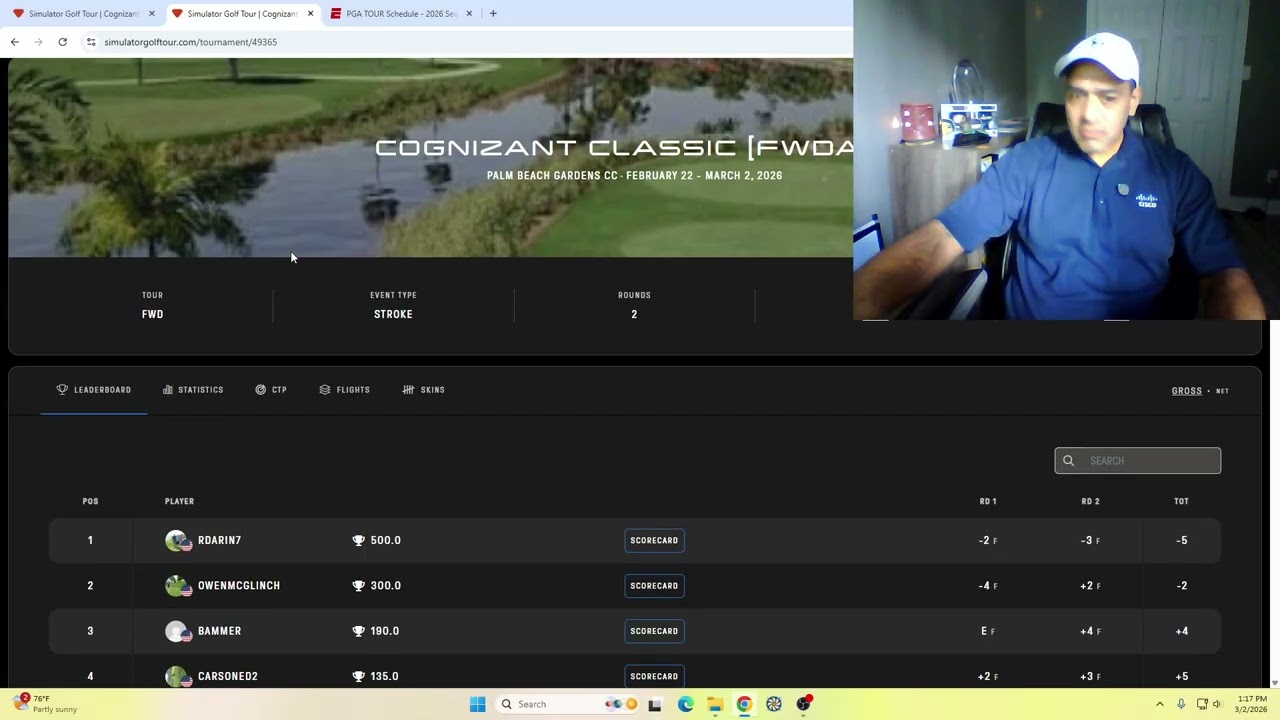Close the active Simulator Golf Tour tab
Screen dimensions: 1280x720
click(x=310, y=14)
